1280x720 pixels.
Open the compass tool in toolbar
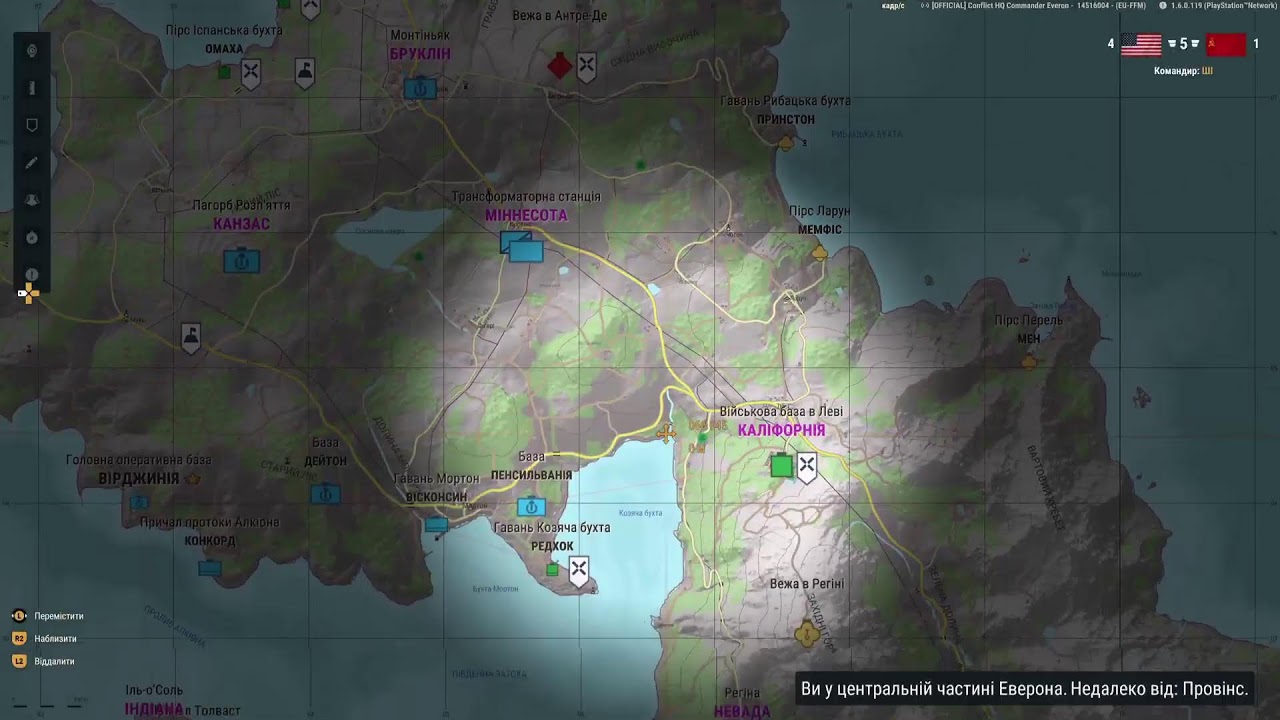click(32, 238)
